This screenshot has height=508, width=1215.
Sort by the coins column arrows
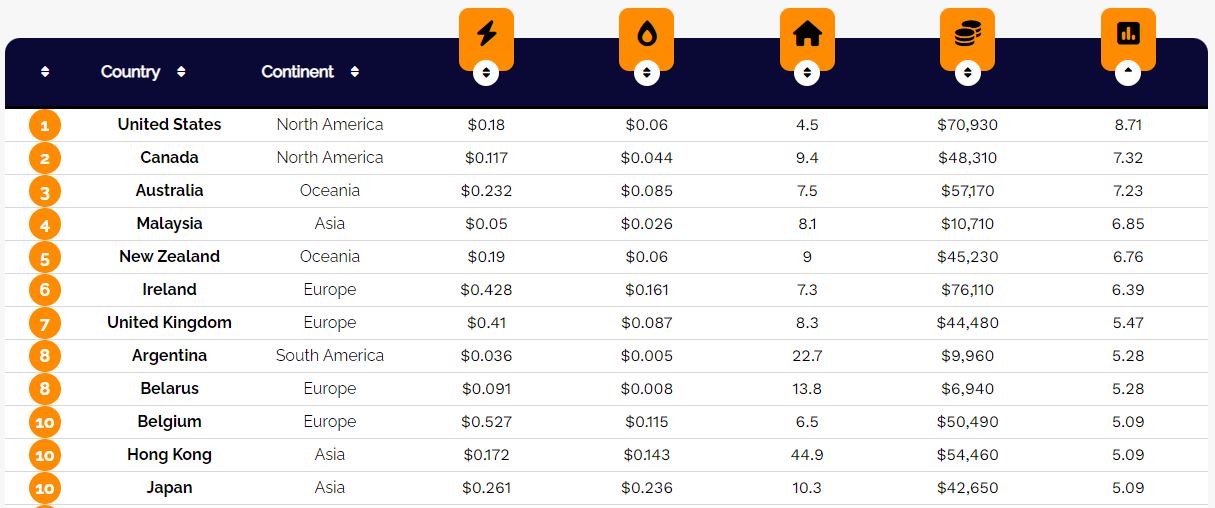(967, 73)
